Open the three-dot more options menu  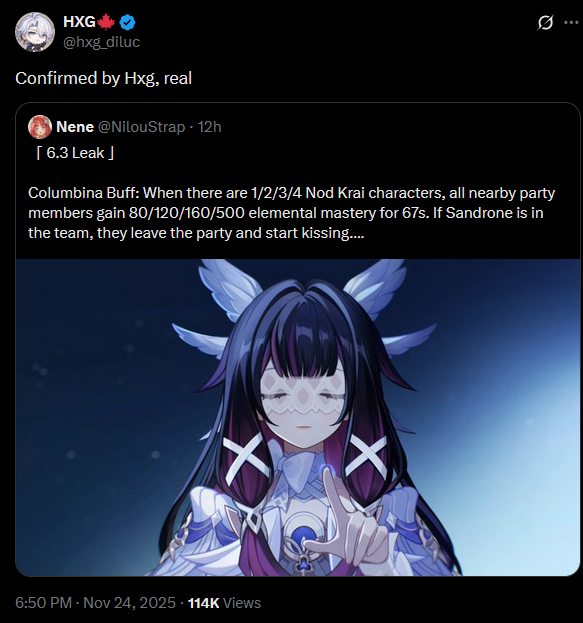571,23
